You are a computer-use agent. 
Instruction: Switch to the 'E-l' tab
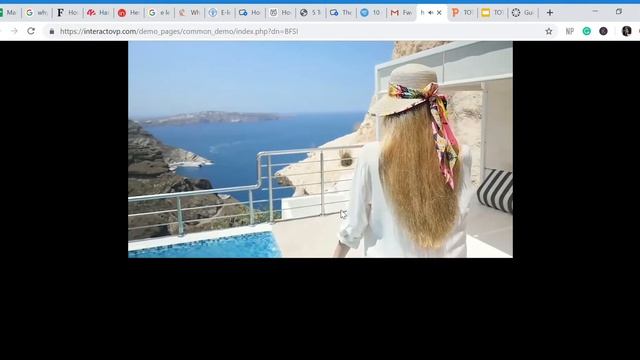(x=220, y=13)
